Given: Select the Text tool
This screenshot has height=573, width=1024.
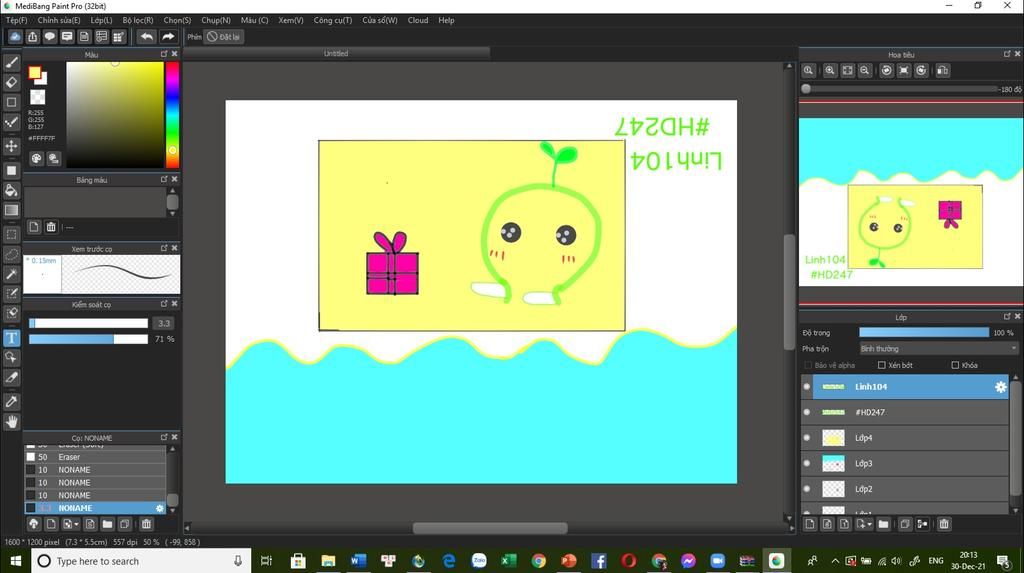Looking at the screenshot, I should pos(11,338).
